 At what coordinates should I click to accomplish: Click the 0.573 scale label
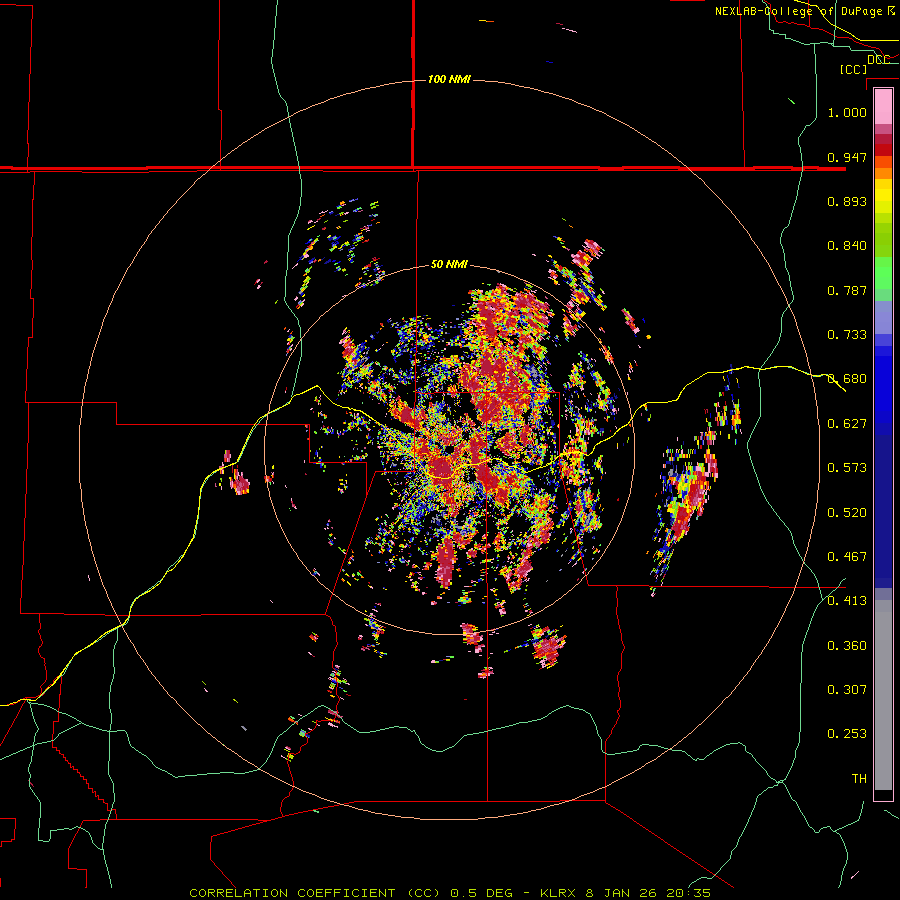pyautogui.click(x=847, y=468)
